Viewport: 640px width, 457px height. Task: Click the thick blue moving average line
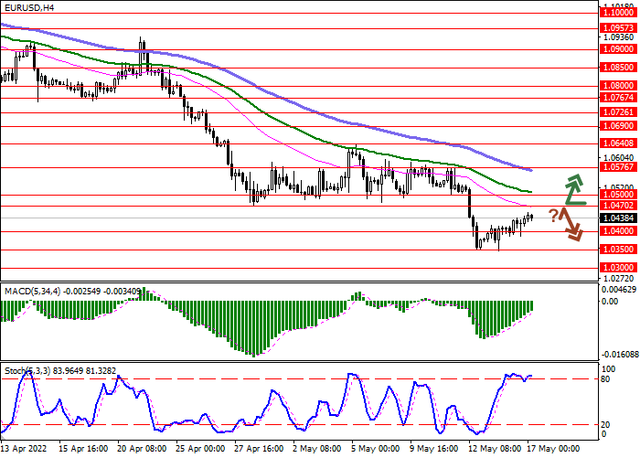[265, 91]
